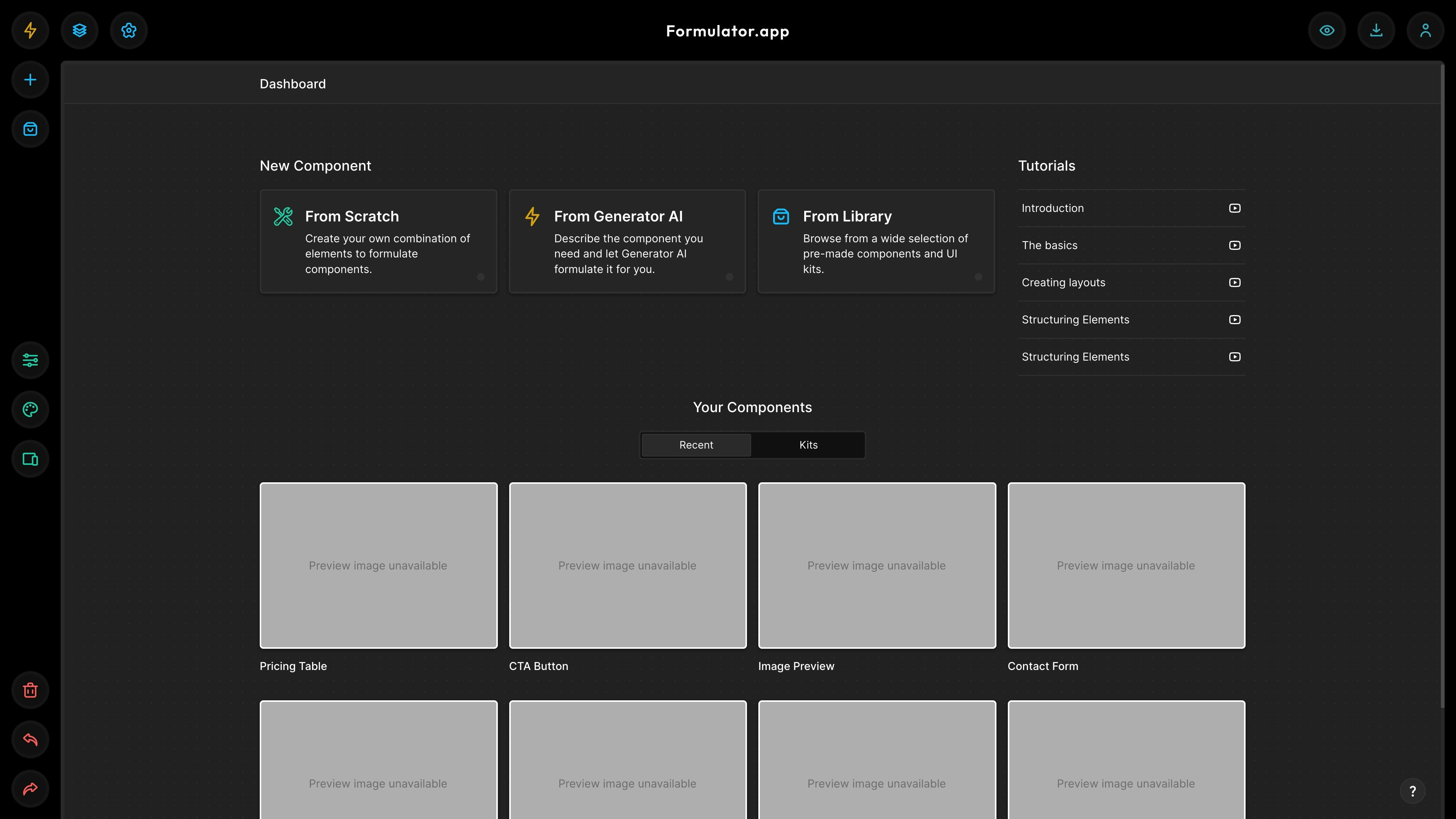Select the layers stack icon in toolbar
This screenshot has width=1456, height=819.
click(x=80, y=30)
